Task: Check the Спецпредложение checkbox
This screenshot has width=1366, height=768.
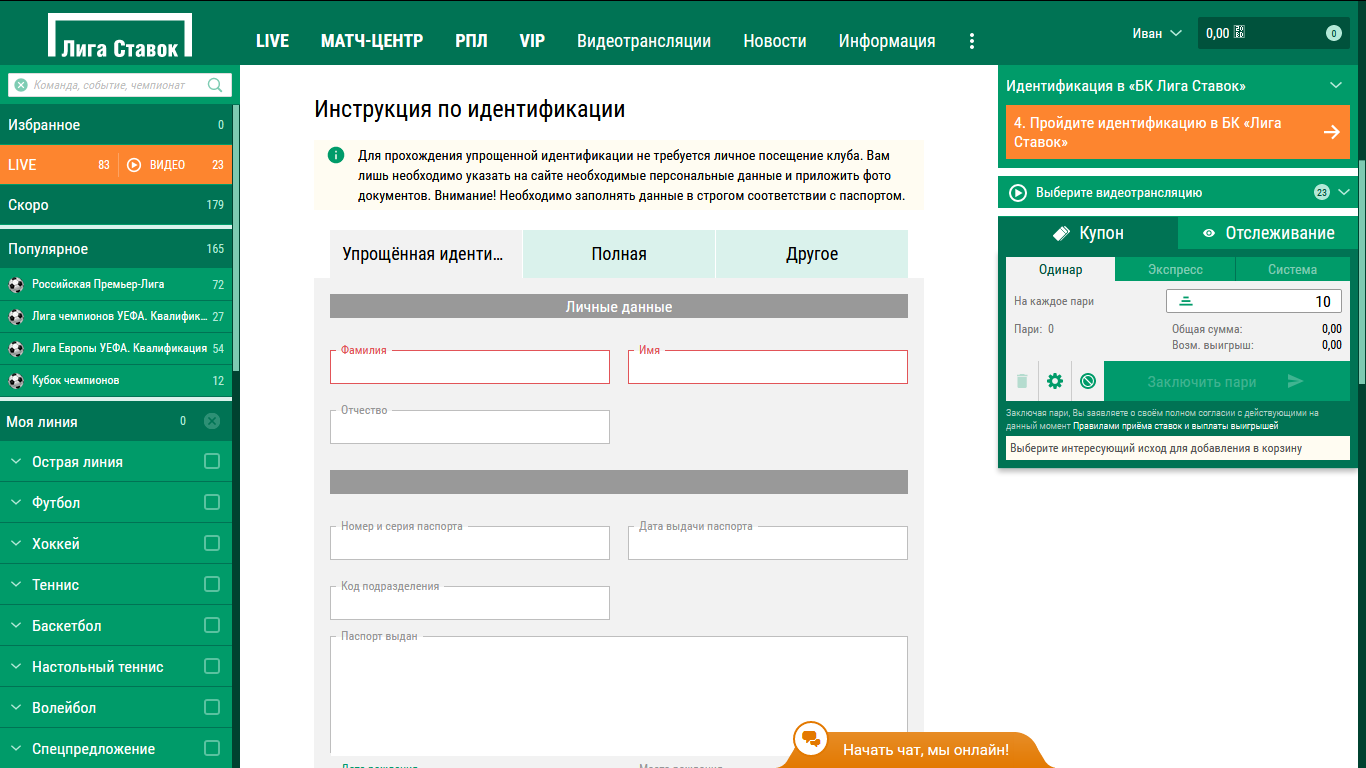Action: [212, 748]
